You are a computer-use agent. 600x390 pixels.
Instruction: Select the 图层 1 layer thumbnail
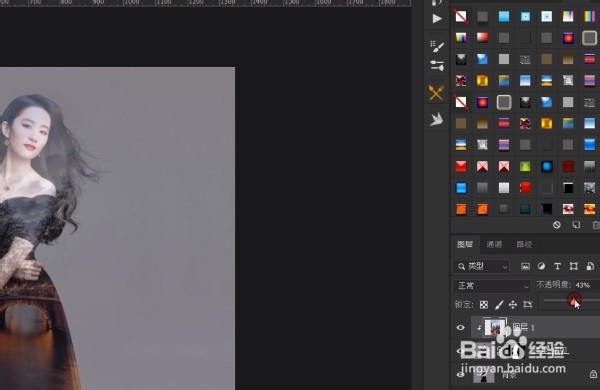point(494,328)
